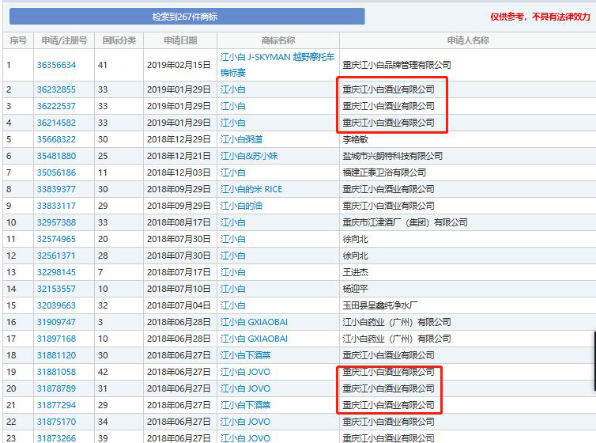Select applicant 福建正泰卫浴有限公司
This screenshot has width=596, height=443.
click(384, 173)
